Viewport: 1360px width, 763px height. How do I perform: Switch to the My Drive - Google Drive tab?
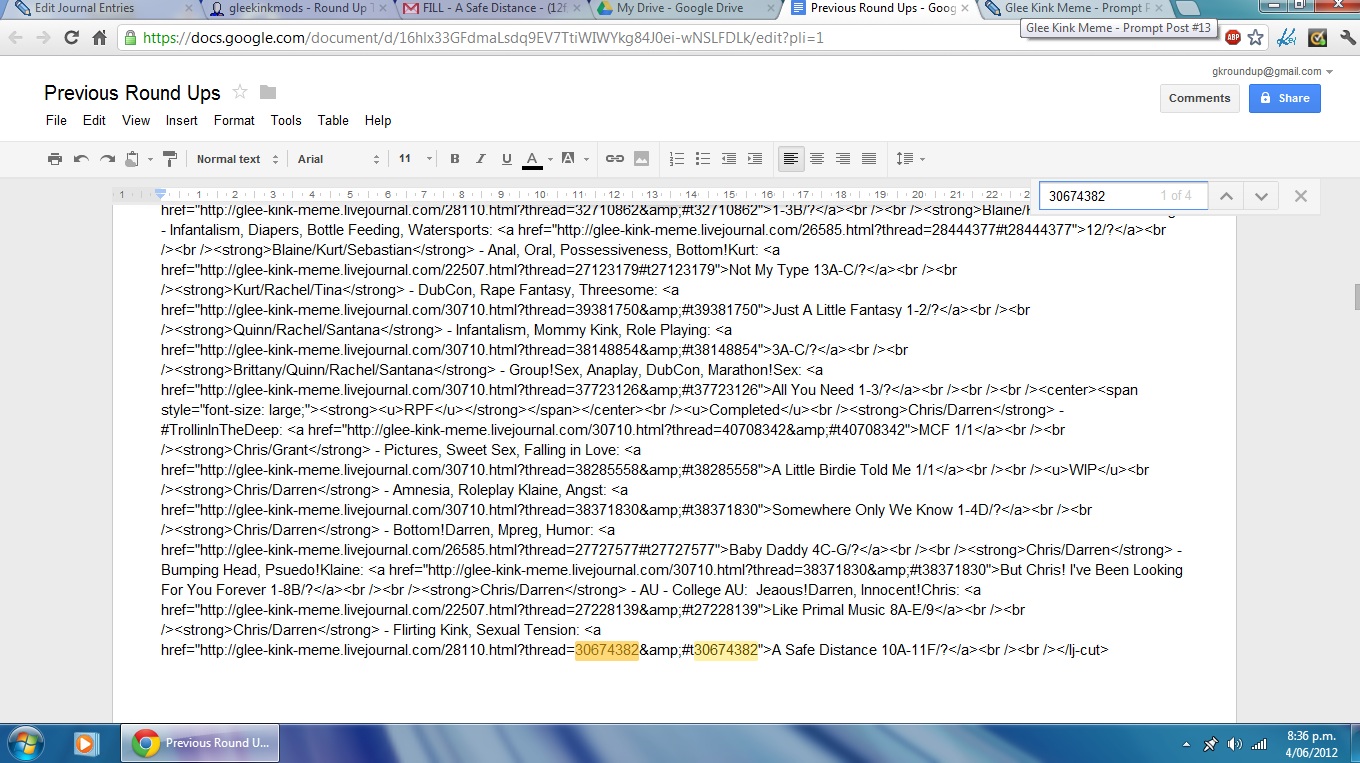click(x=685, y=8)
